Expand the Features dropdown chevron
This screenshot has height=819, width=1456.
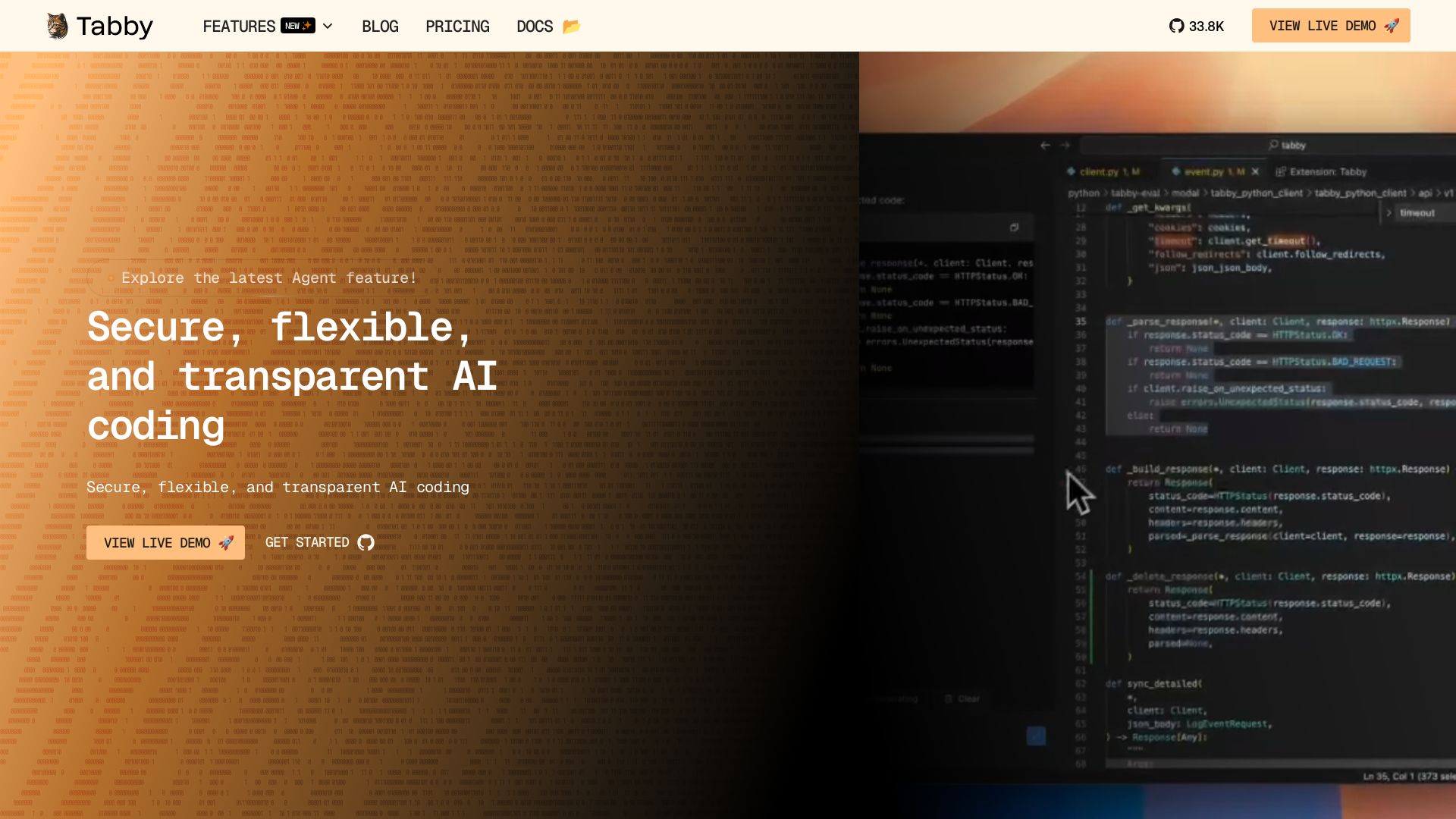coord(328,26)
